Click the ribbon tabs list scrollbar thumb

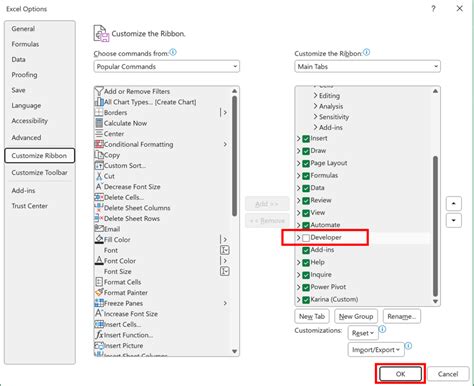pyautogui.click(x=435, y=226)
